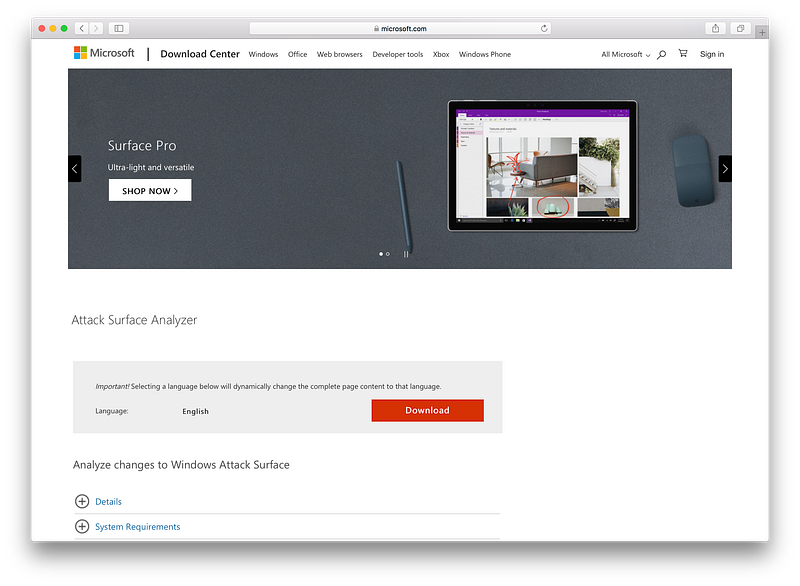800x586 pixels.
Task: Click the green Safari fullscreen button
Action: [x=64, y=28]
